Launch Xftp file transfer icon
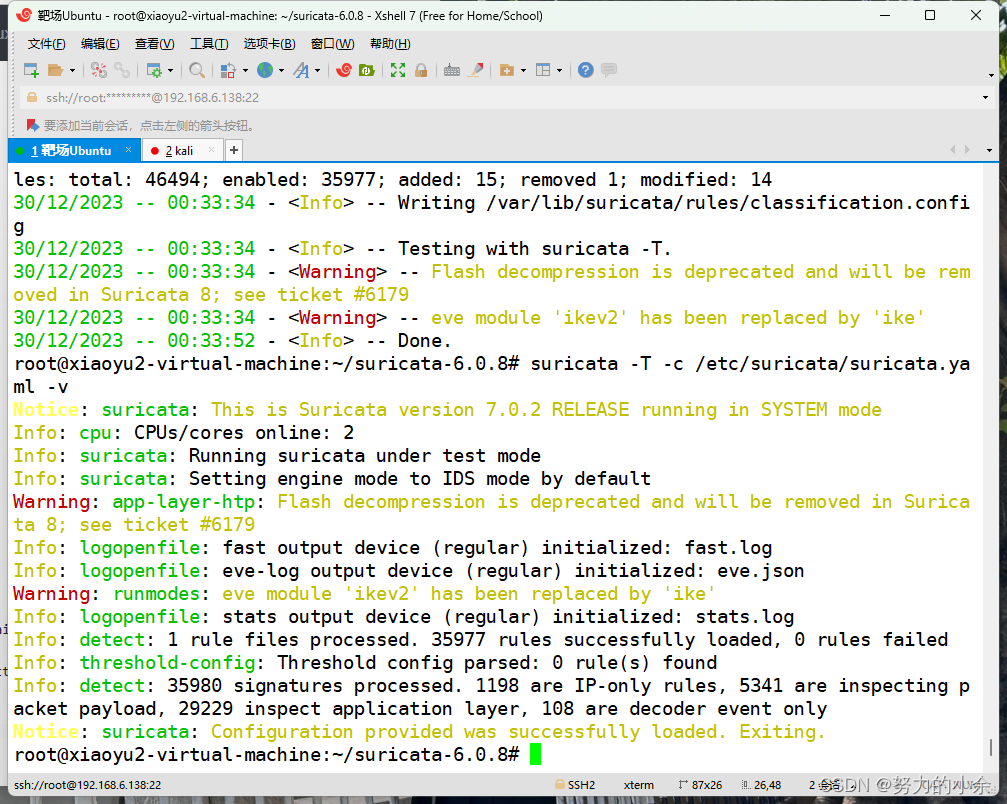 (365, 70)
